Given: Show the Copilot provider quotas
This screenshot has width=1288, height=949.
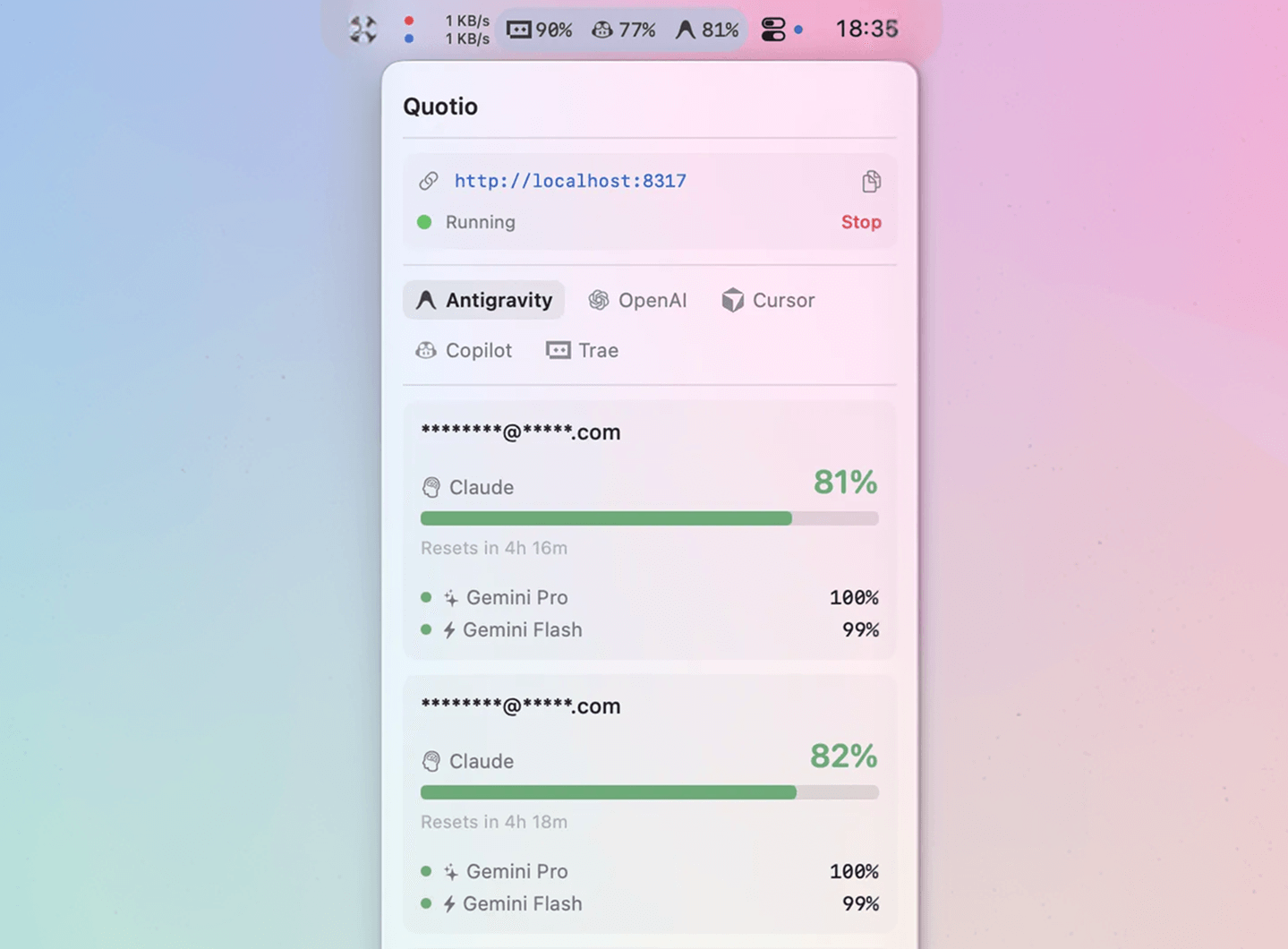Looking at the screenshot, I should tap(464, 350).
